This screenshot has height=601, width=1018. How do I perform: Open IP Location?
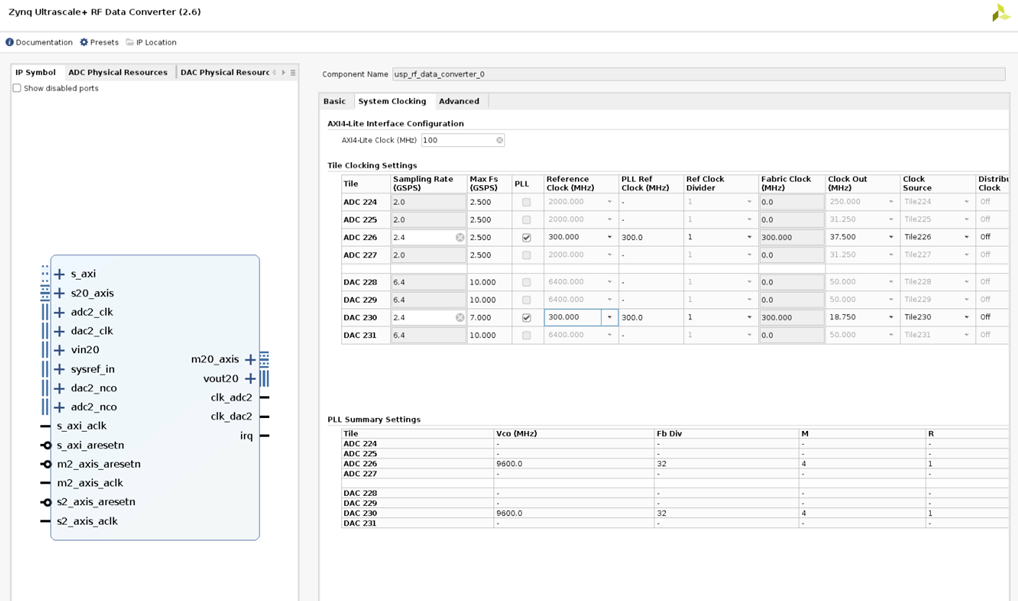tap(156, 42)
